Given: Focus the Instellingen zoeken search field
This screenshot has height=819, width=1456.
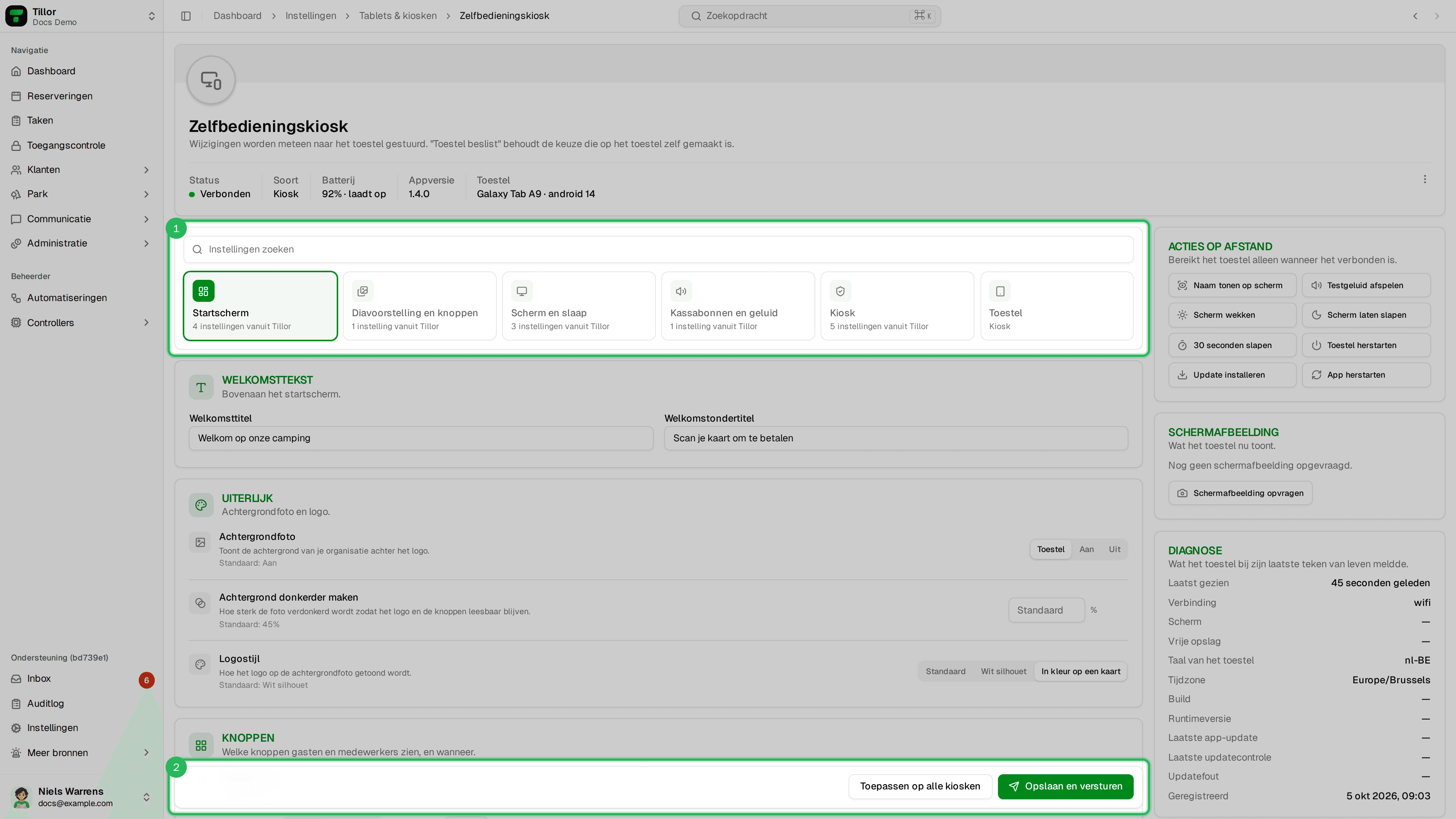Looking at the screenshot, I should point(658,249).
